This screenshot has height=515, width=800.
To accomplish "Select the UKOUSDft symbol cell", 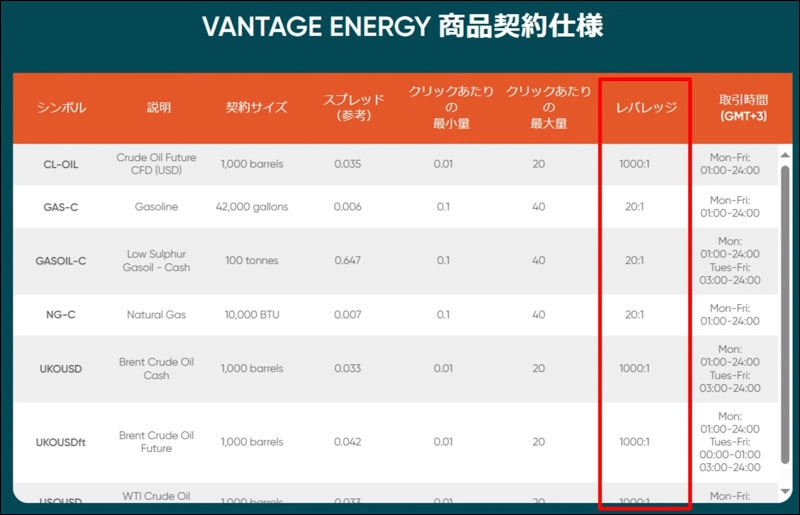I will coord(61,442).
